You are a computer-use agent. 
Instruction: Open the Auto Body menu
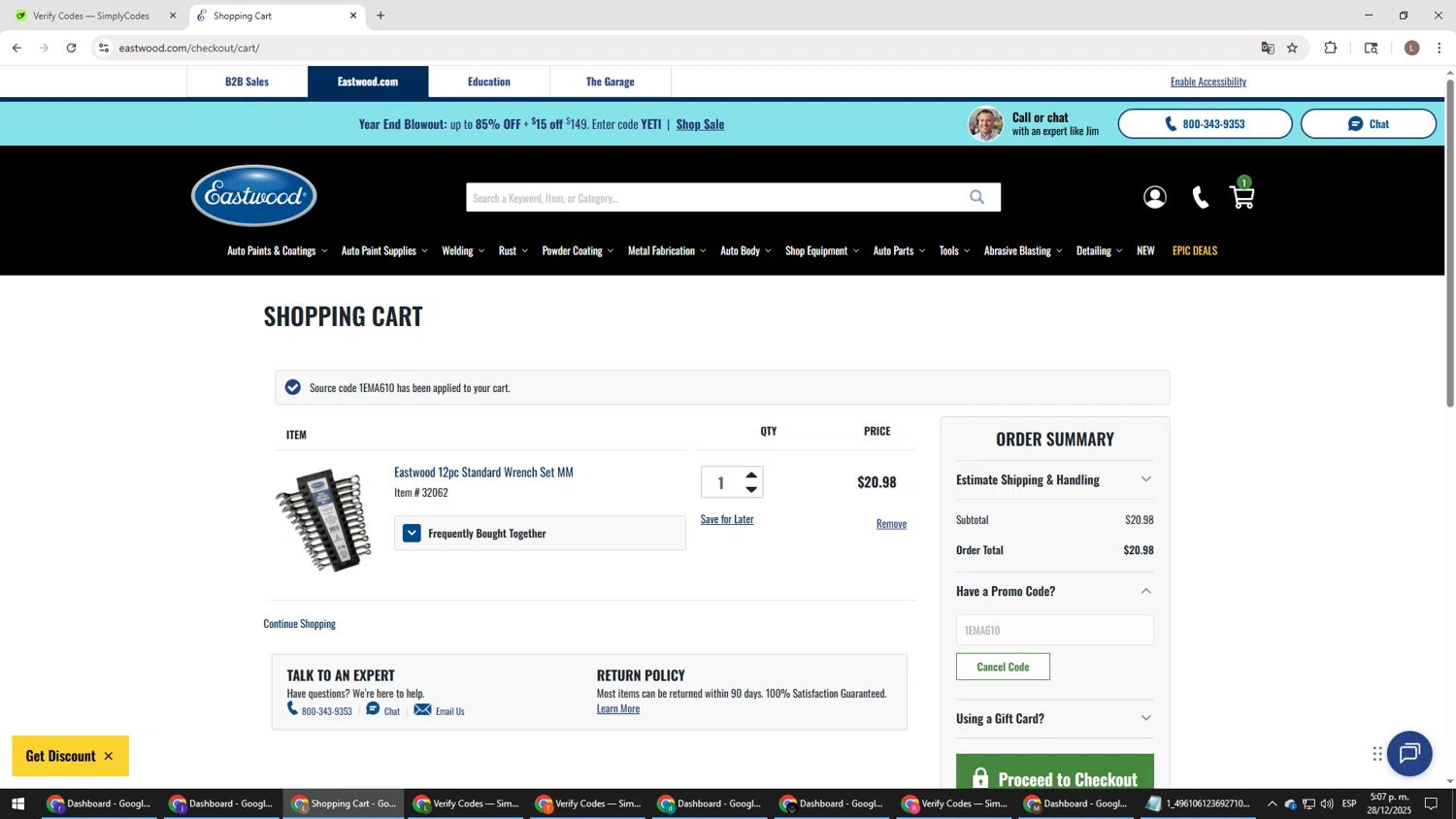[745, 250]
